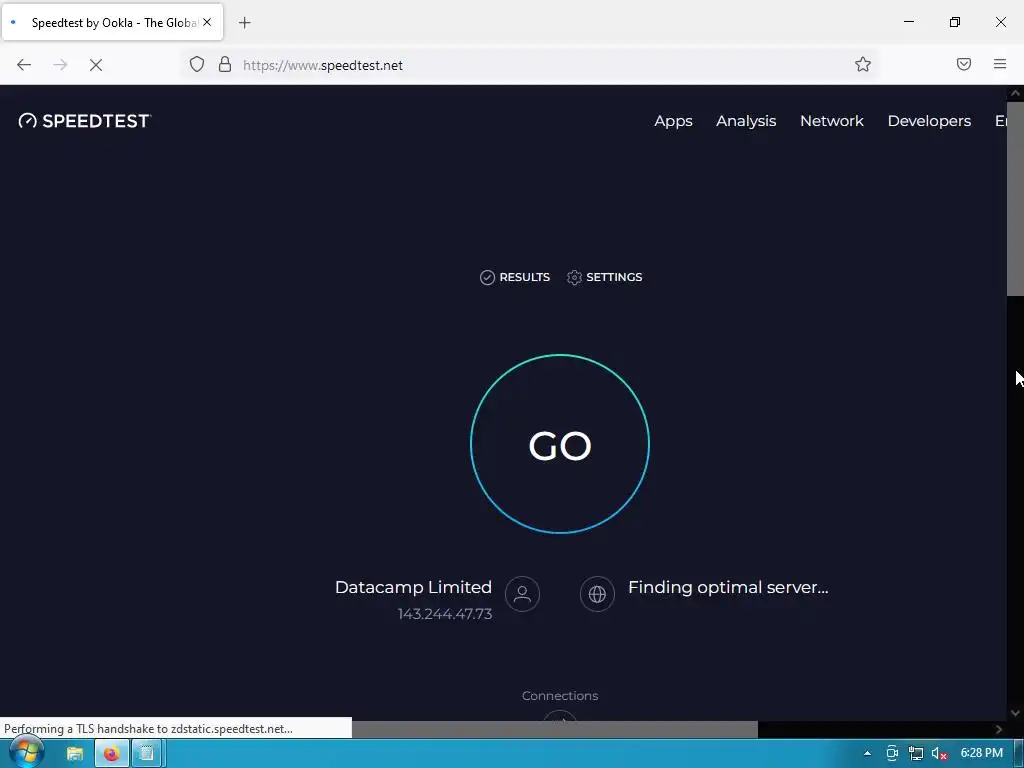
Task: Show hidden system tray icons
Action: [x=867, y=754]
